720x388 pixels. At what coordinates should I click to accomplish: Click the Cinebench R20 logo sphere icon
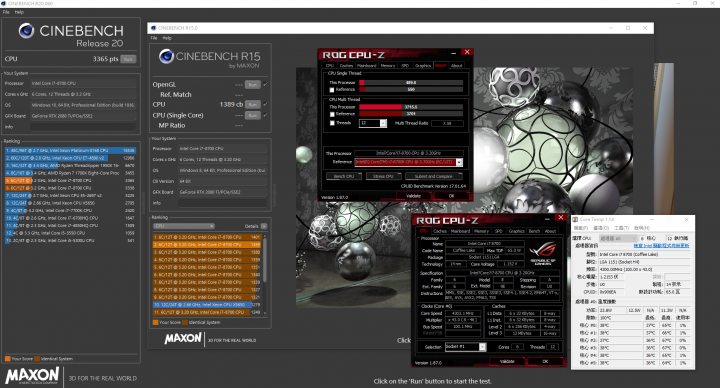[x=26, y=31]
